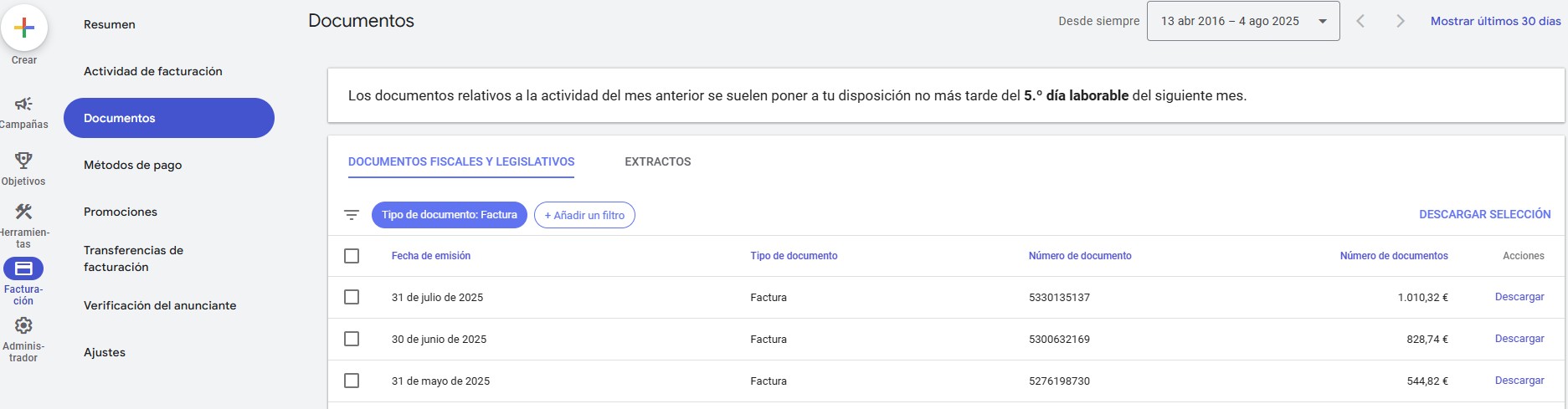Open Métodos de pago menu item
The image size is (1568, 409).
(133, 165)
